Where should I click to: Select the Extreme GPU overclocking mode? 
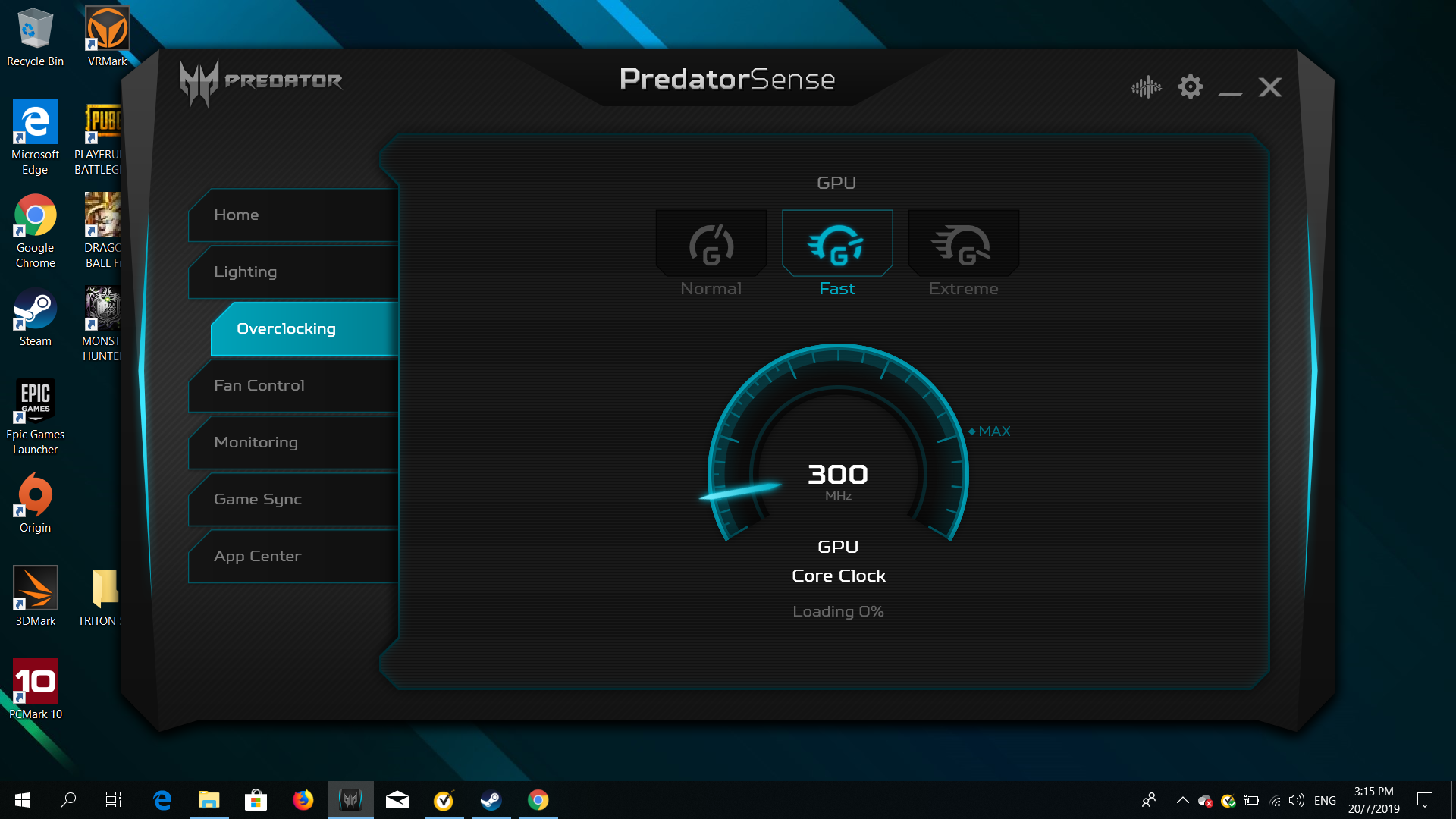tap(963, 254)
